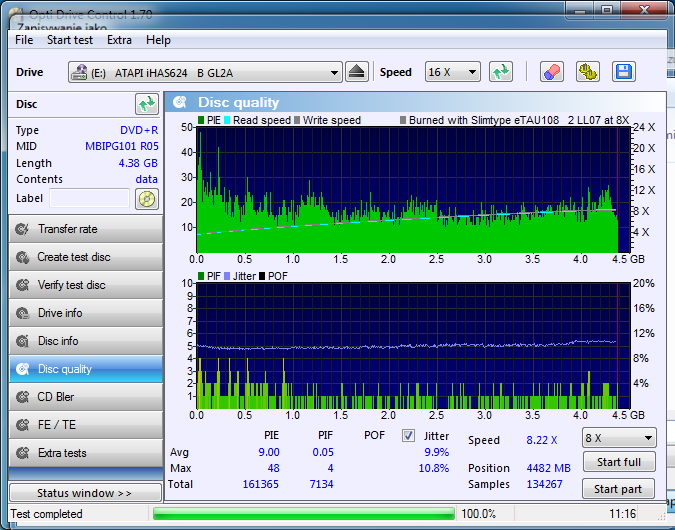Image resolution: width=675 pixels, height=530 pixels.
Task: Click the Samples value 134267
Action: (x=544, y=484)
